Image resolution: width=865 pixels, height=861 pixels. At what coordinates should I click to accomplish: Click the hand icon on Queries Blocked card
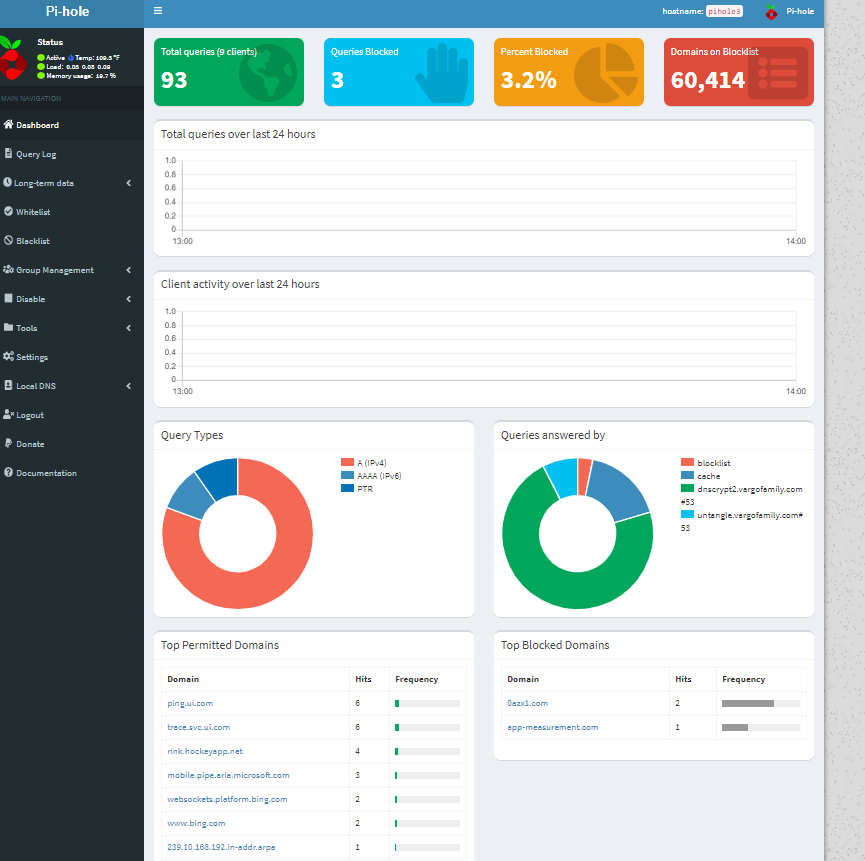tap(442, 73)
